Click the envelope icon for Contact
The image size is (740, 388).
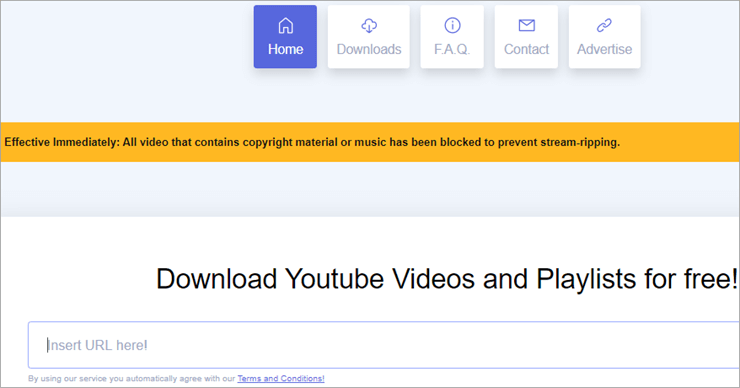point(527,25)
